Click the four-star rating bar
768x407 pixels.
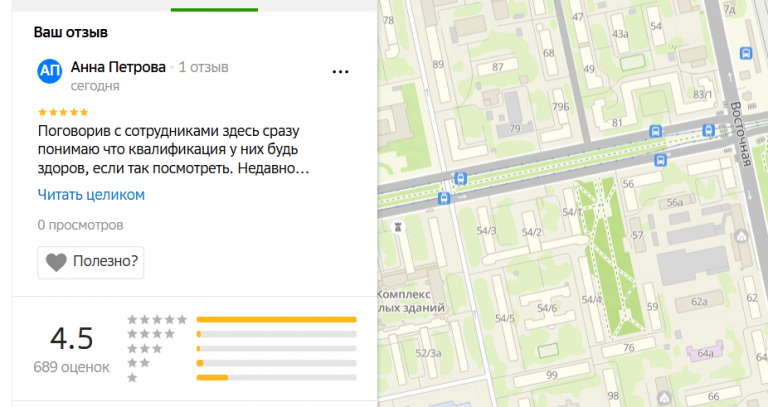pyautogui.click(x=276, y=334)
